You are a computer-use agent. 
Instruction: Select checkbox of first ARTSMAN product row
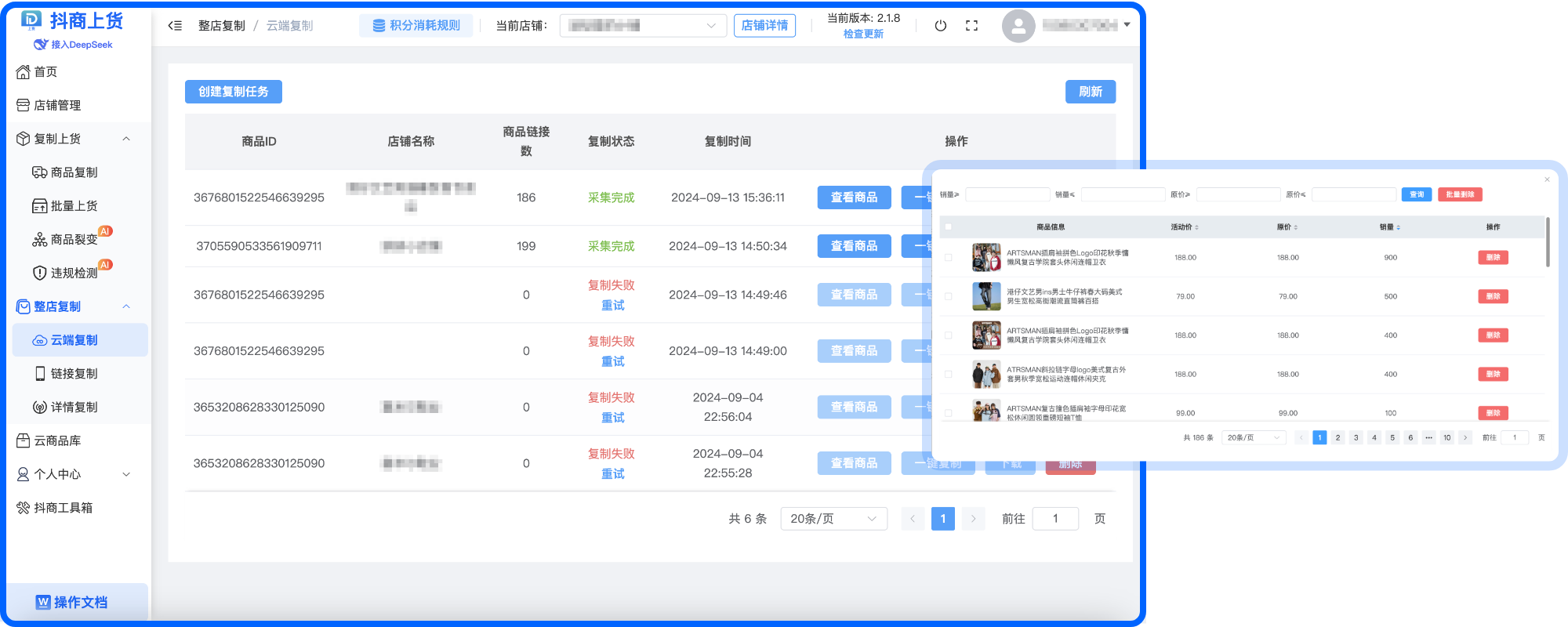(x=948, y=257)
